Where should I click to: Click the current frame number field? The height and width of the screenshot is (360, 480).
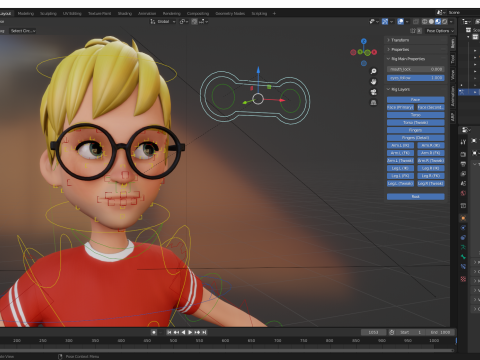tap(373, 332)
